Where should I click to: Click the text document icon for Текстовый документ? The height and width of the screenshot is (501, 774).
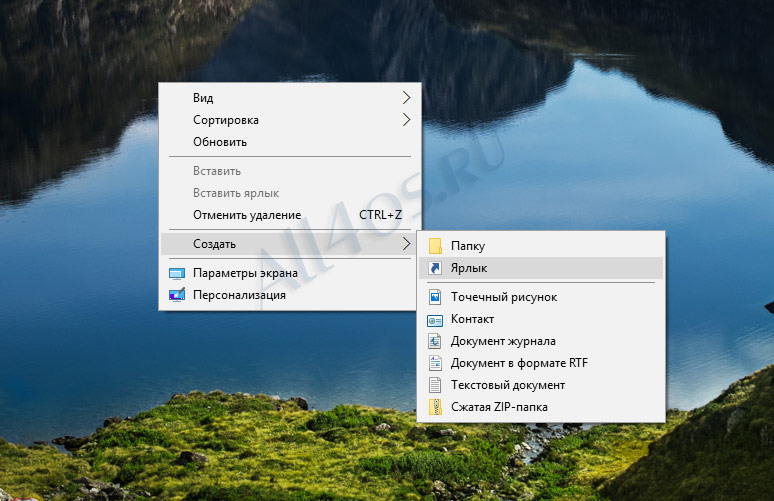[435, 385]
